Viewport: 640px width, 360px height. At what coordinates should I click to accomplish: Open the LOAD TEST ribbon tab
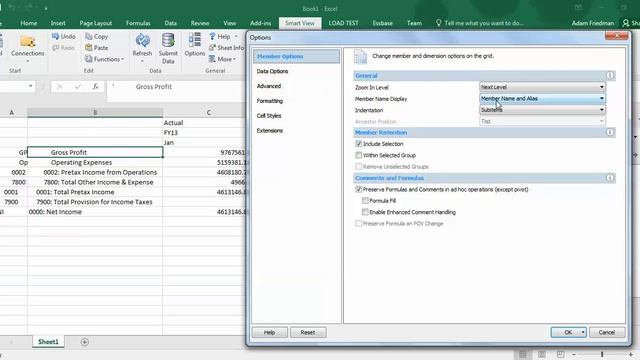click(x=343, y=23)
